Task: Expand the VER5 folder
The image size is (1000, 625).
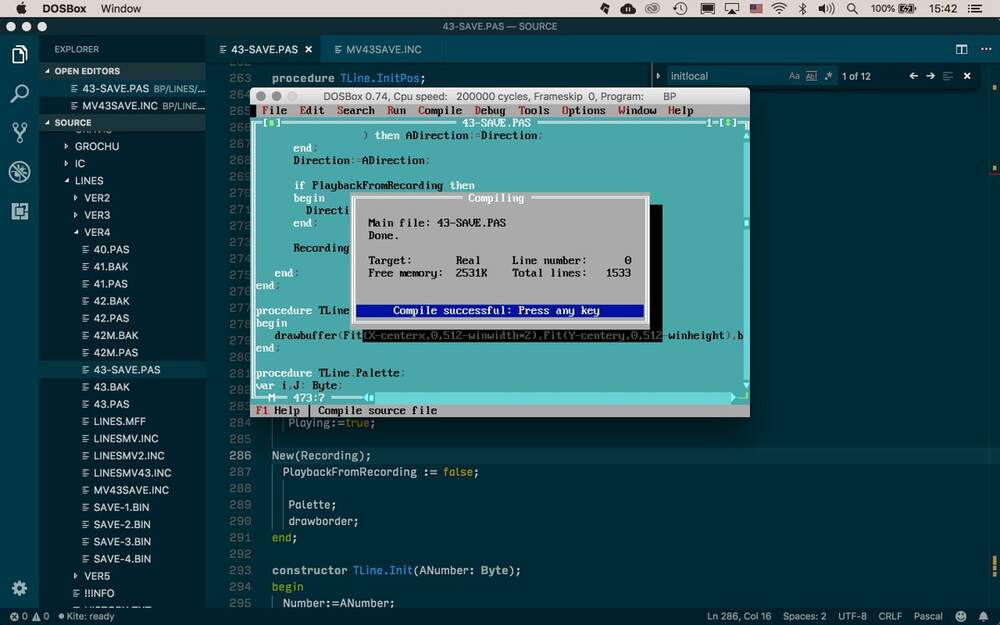Action: click(123, 576)
